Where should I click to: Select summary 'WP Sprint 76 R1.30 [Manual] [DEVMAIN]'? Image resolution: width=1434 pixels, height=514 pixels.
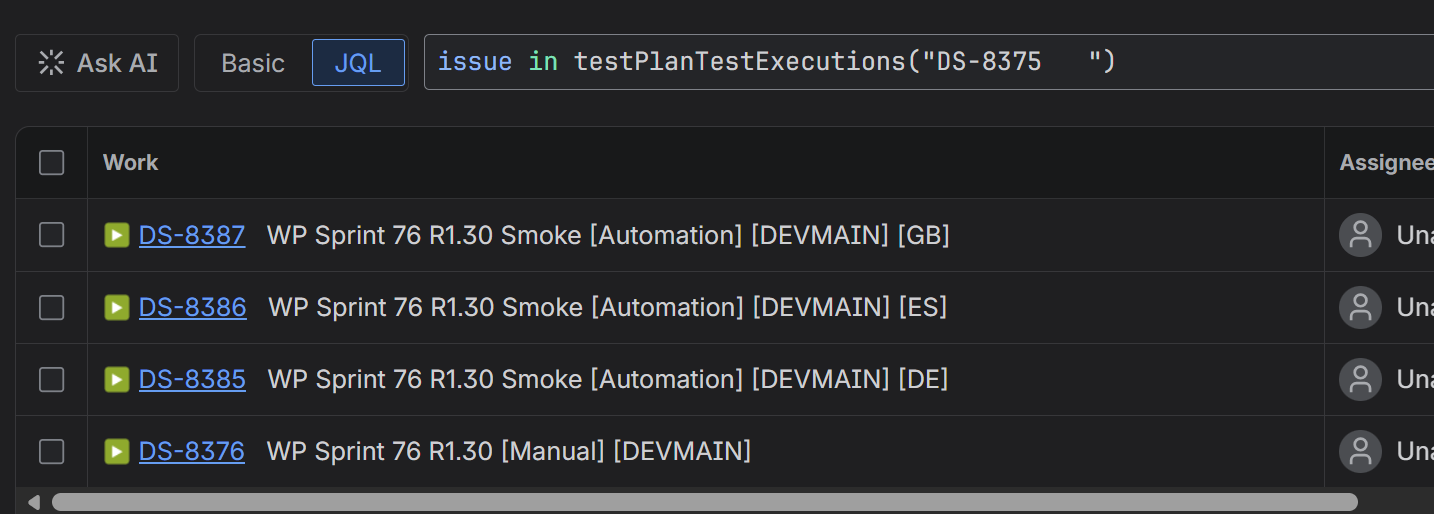509,451
